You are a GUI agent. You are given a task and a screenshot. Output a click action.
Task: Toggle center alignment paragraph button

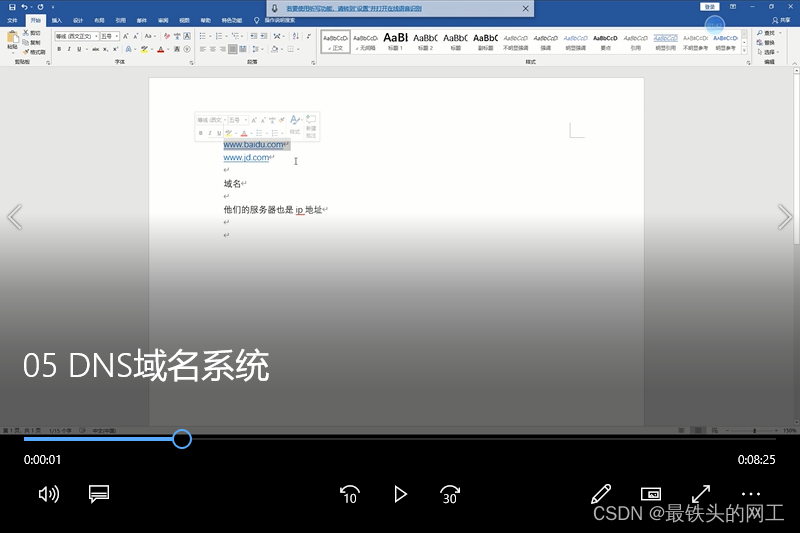point(213,49)
